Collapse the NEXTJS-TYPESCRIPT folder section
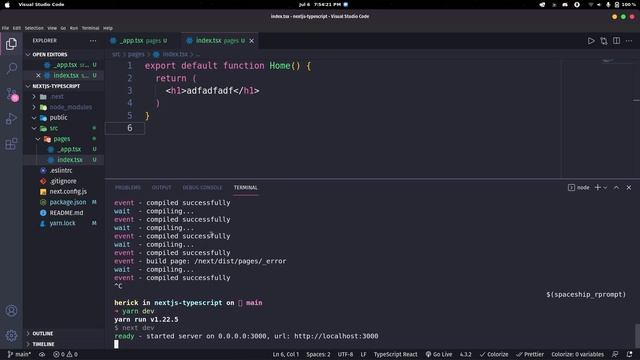 click(56, 86)
